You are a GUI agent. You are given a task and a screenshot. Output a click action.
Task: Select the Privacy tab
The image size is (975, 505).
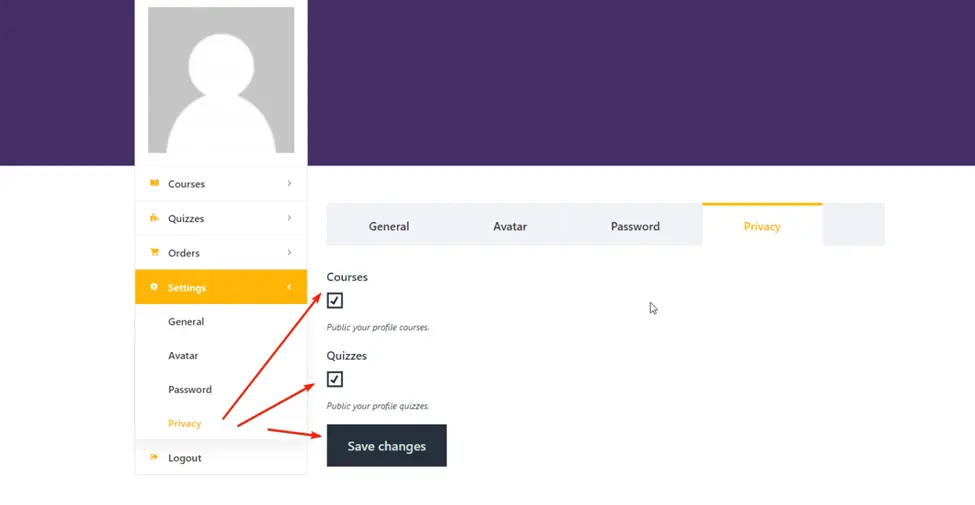tap(762, 225)
